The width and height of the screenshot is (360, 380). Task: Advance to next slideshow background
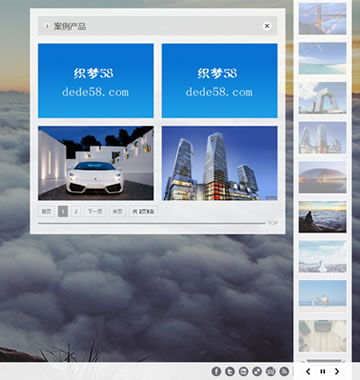tap(337, 371)
